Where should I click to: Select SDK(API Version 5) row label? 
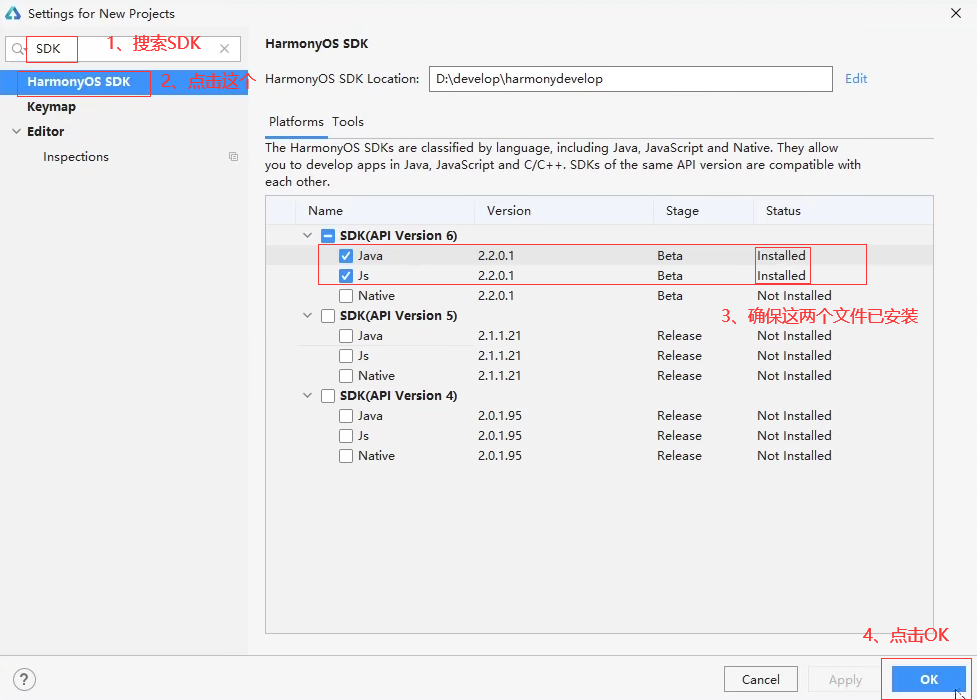(x=398, y=315)
